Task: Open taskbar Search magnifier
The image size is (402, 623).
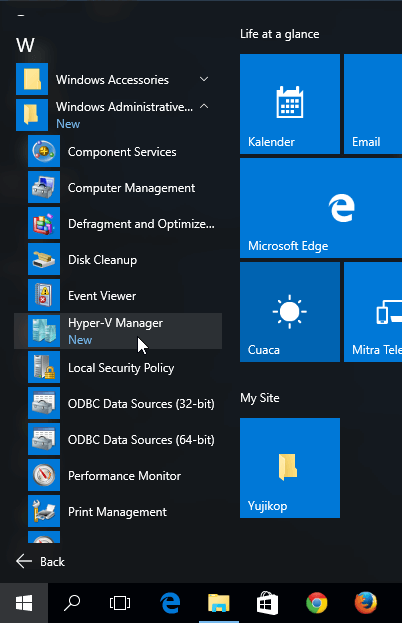Action: pos(72,603)
